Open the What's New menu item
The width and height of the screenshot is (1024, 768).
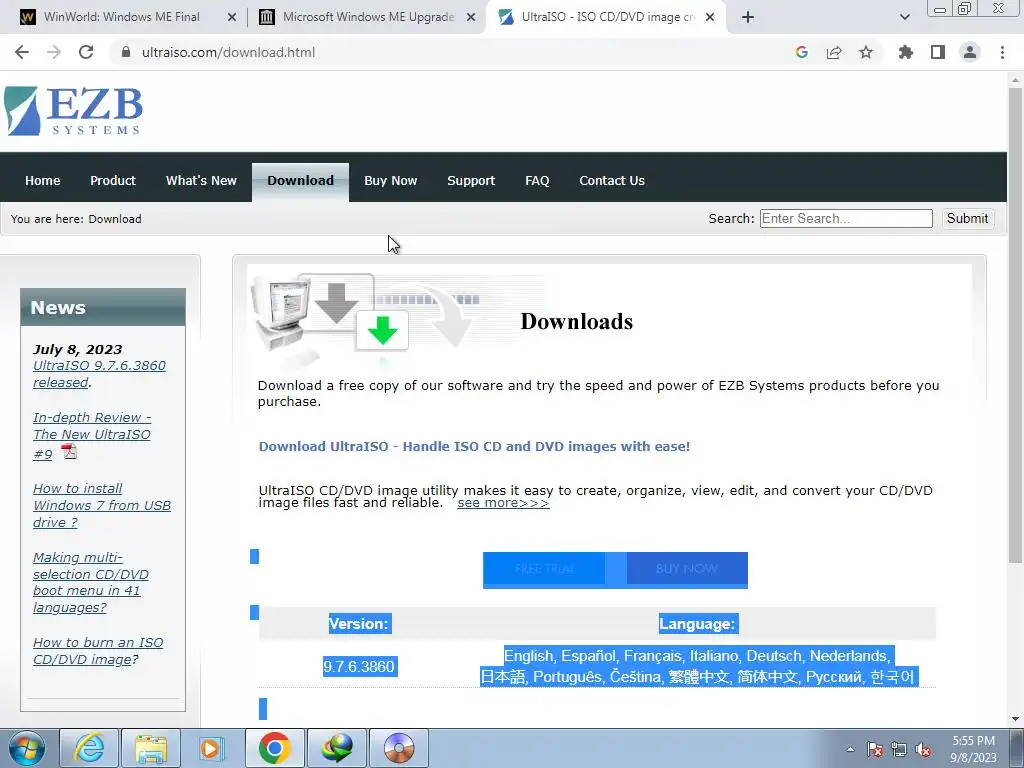(x=201, y=180)
